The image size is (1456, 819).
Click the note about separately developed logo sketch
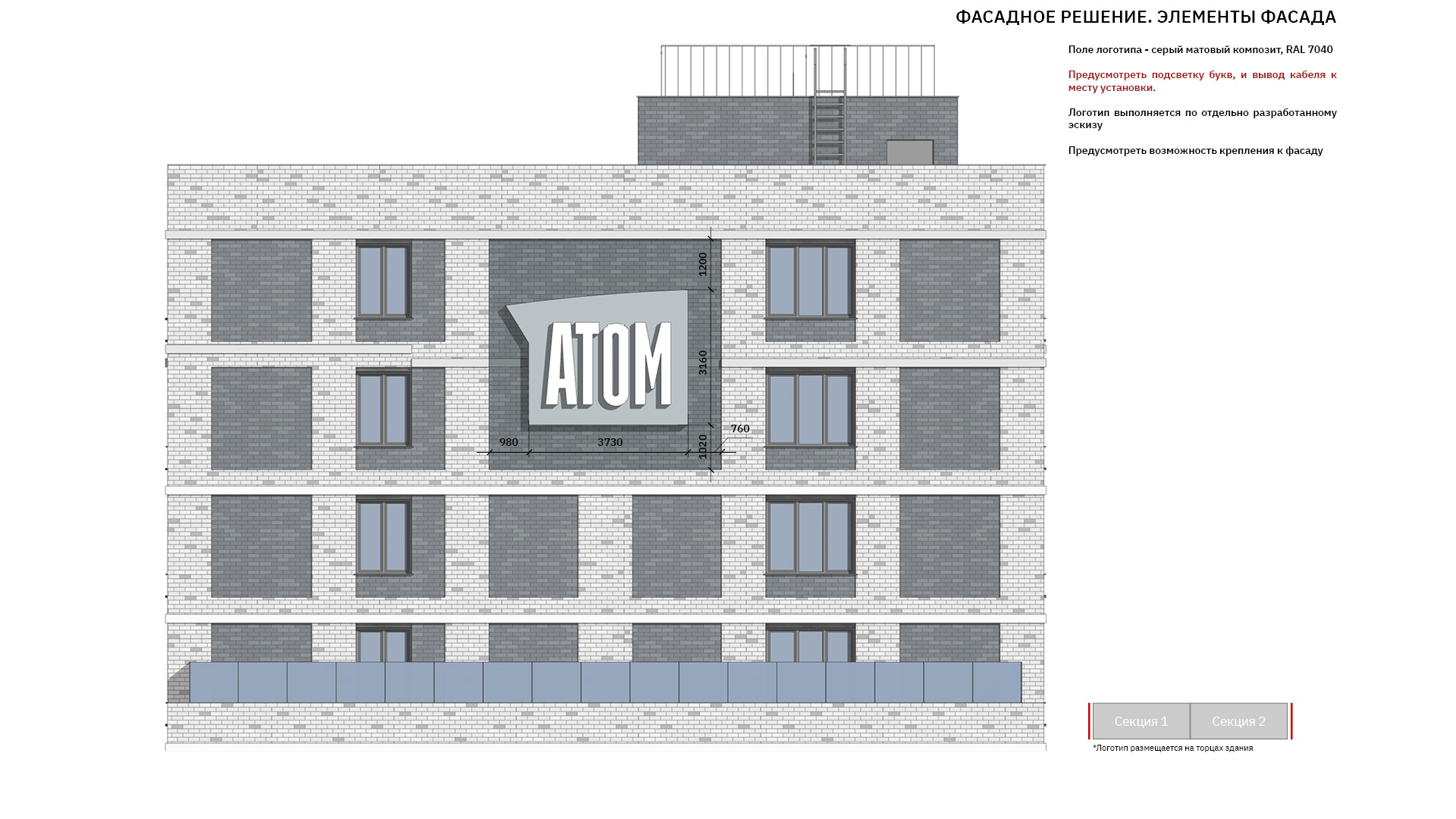click(x=1202, y=118)
